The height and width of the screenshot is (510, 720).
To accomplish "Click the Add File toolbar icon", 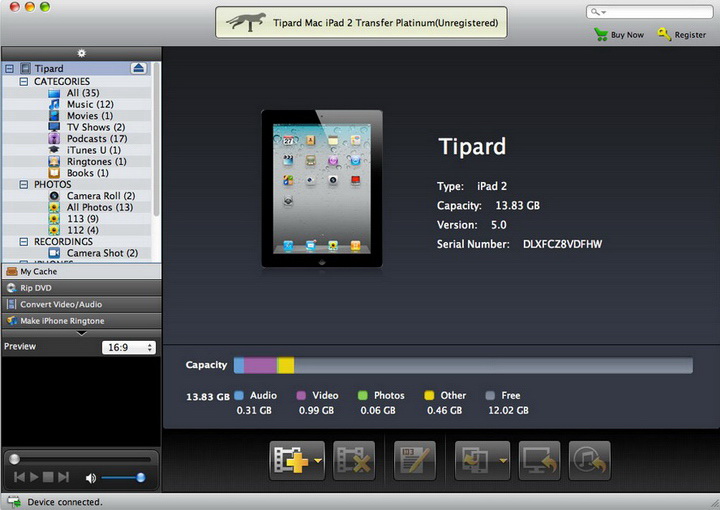I will 291,460.
